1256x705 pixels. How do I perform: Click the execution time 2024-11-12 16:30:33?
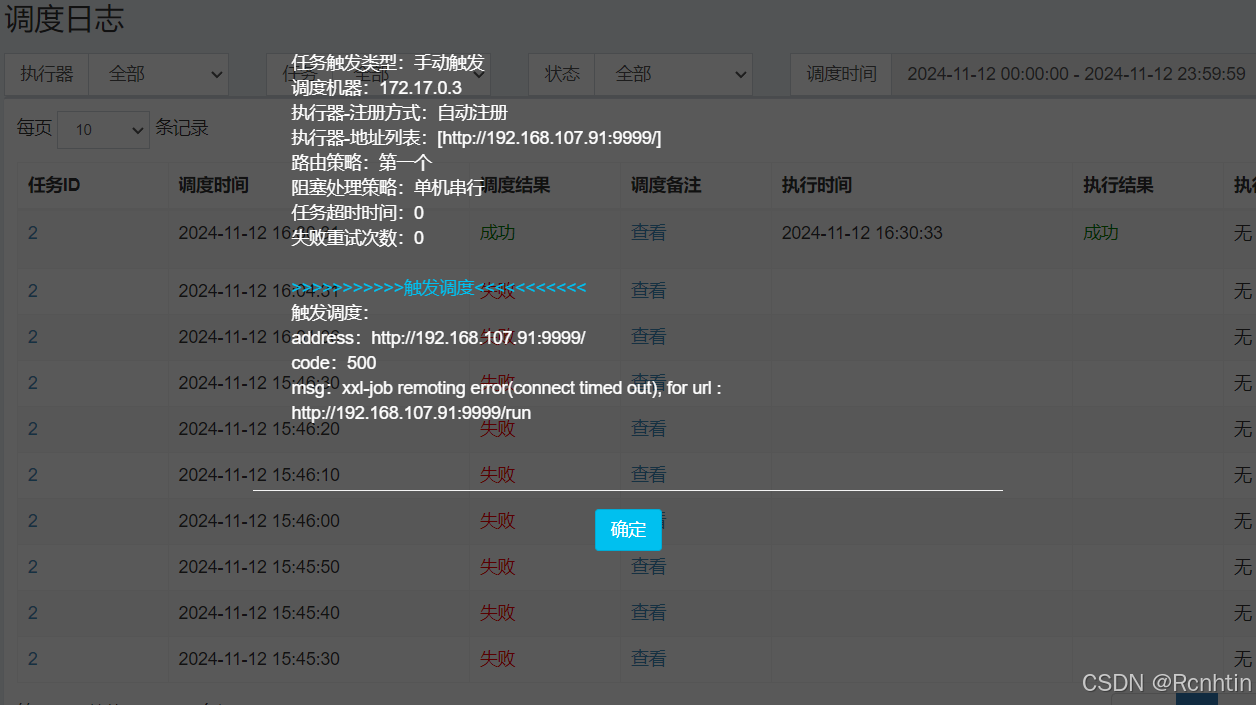click(862, 232)
